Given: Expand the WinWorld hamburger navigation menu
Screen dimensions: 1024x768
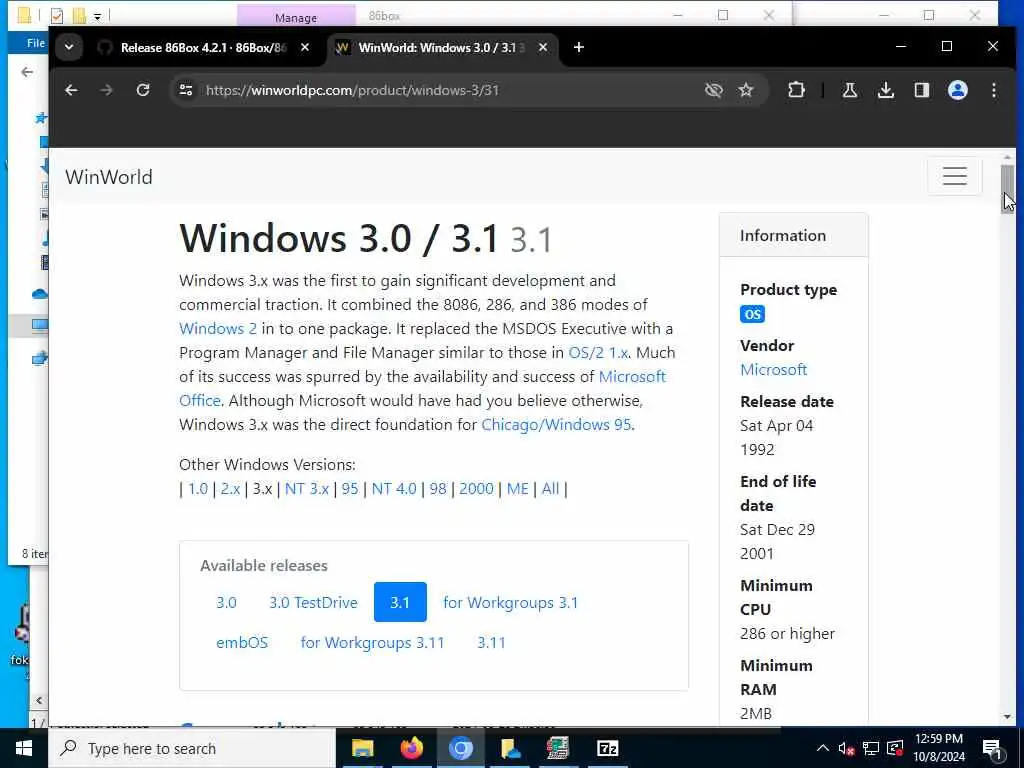Looking at the screenshot, I should pyautogui.click(x=954, y=176).
